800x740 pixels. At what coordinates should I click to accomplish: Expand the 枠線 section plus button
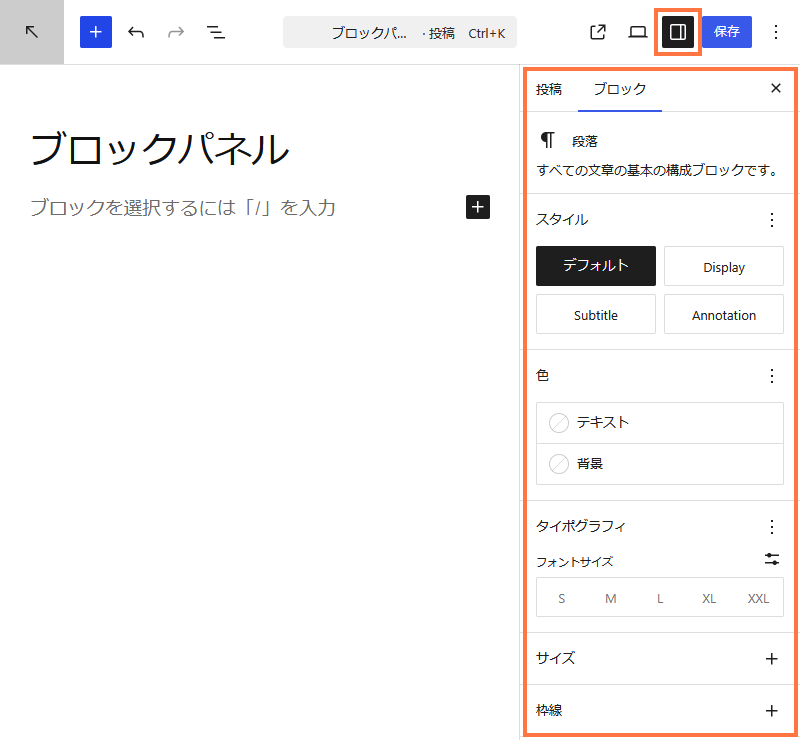(x=771, y=711)
